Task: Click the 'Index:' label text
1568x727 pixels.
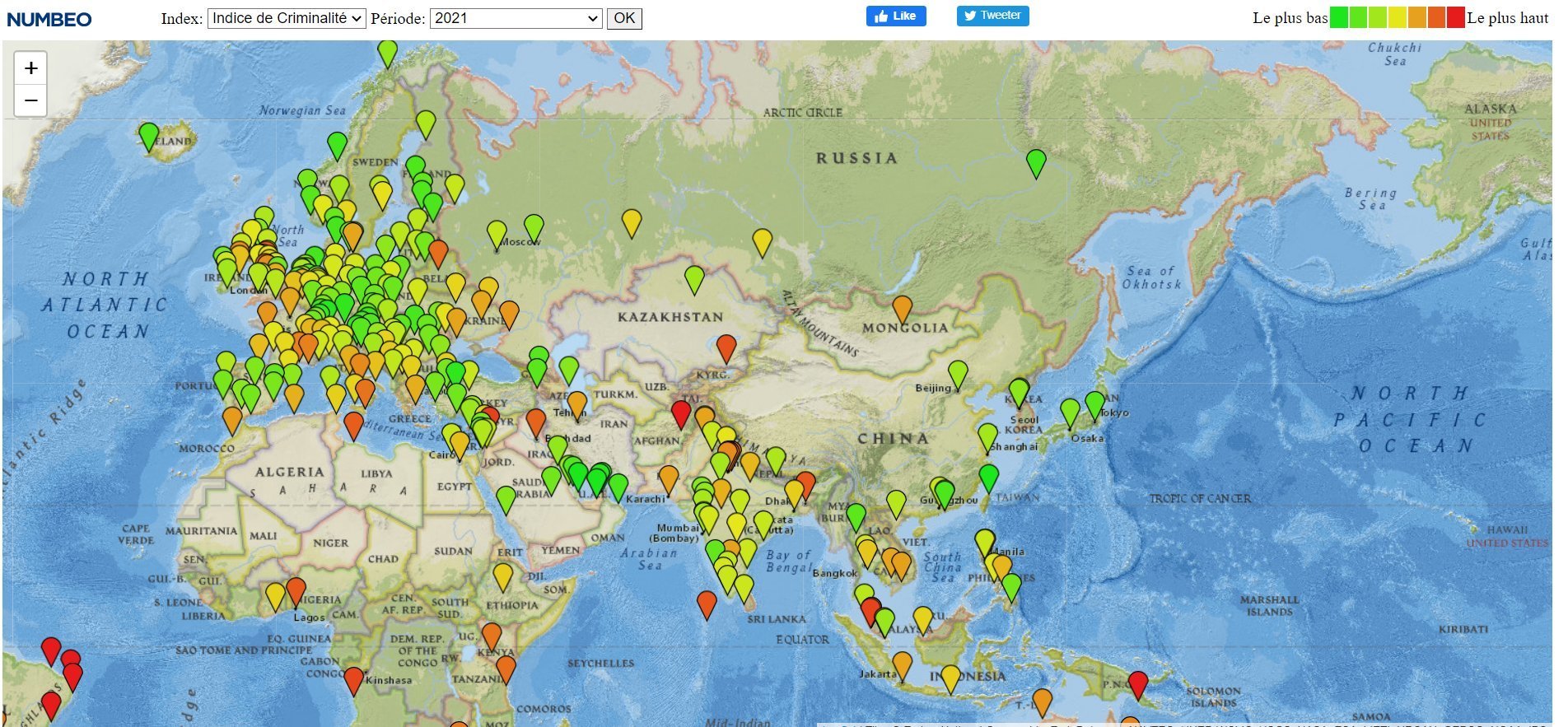Action: 182,18
